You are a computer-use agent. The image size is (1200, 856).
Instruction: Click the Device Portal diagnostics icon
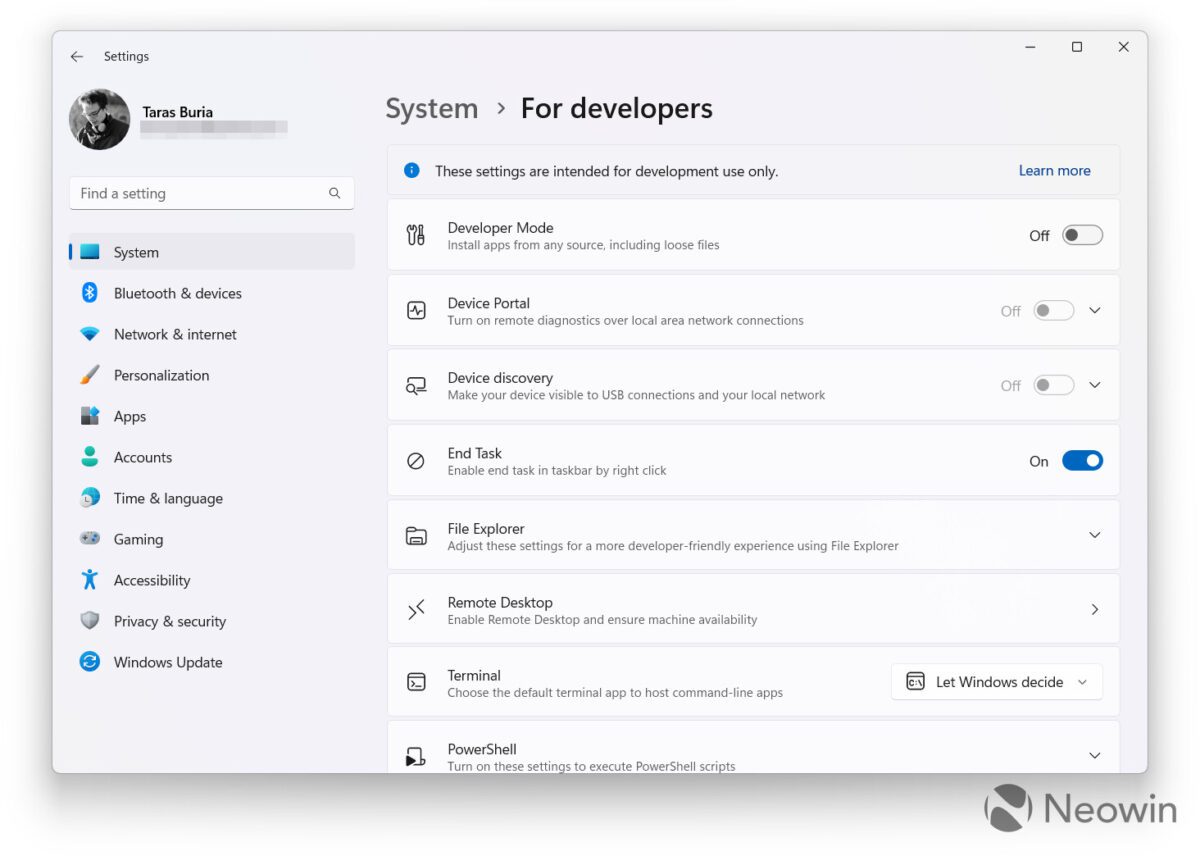pyautogui.click(x=416, y=310)
